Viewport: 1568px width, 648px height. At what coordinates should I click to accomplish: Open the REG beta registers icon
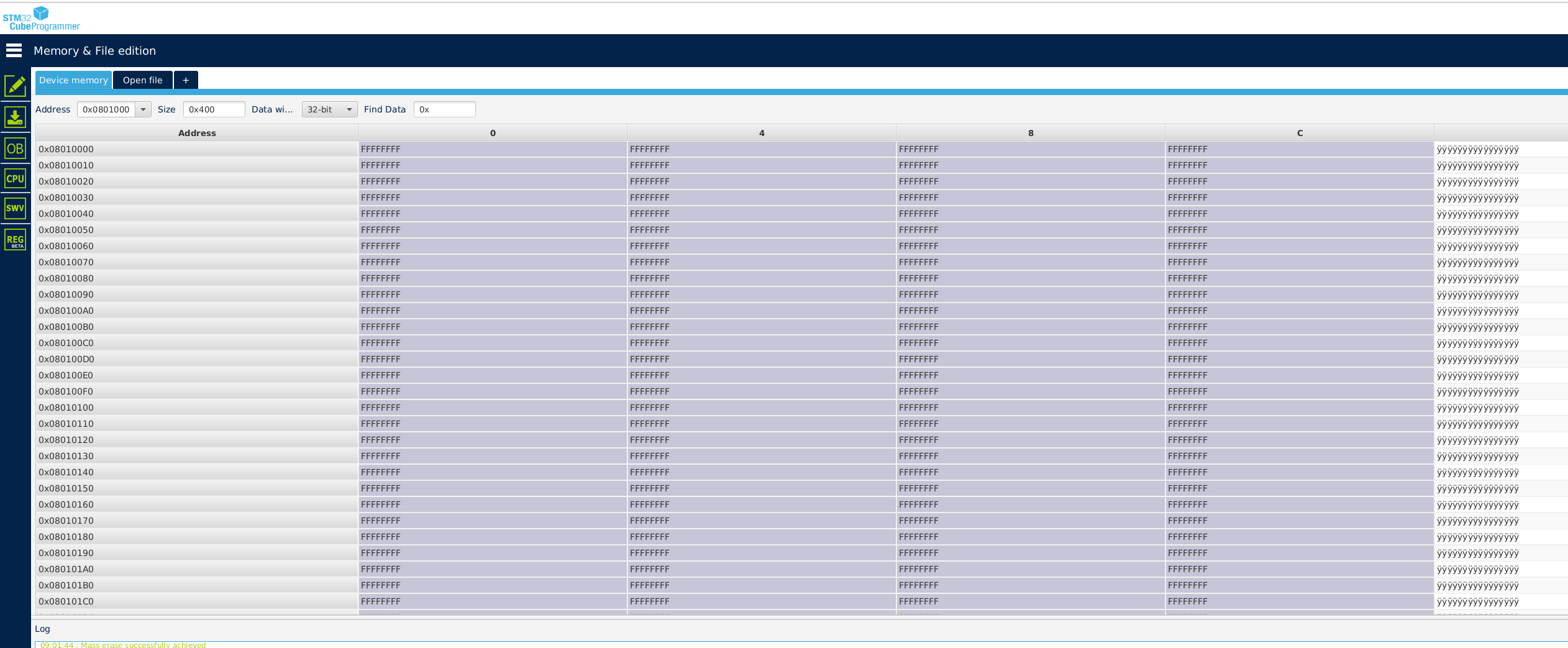(x=15, y=240)
